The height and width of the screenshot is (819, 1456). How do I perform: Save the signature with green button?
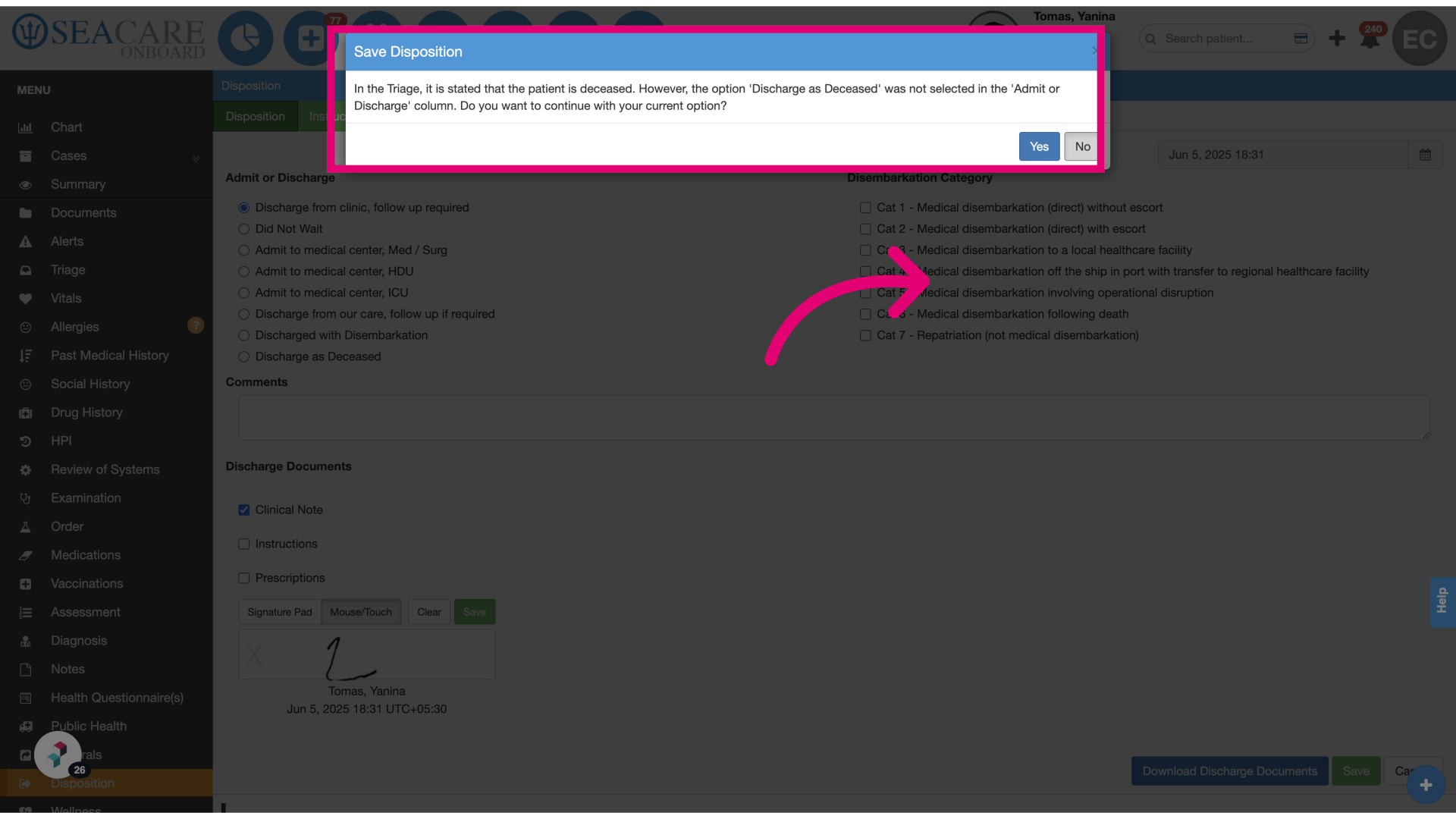pyautogui.click(x=475, y=612)
